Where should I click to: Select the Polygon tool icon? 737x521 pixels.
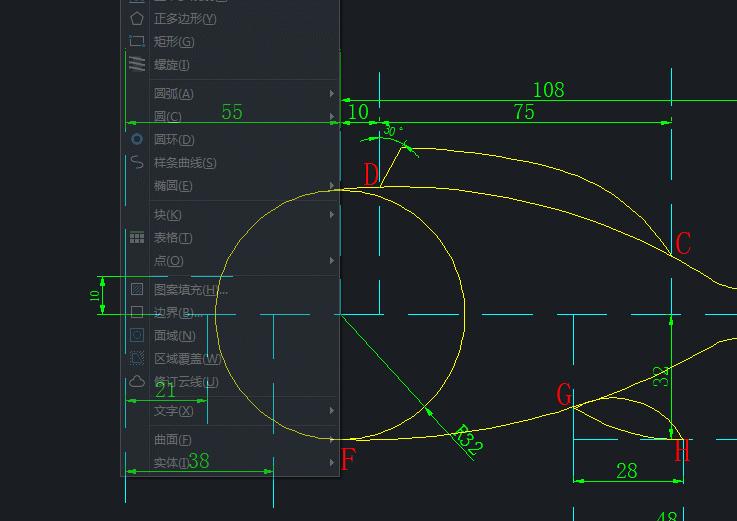click(x=136, y=18)
